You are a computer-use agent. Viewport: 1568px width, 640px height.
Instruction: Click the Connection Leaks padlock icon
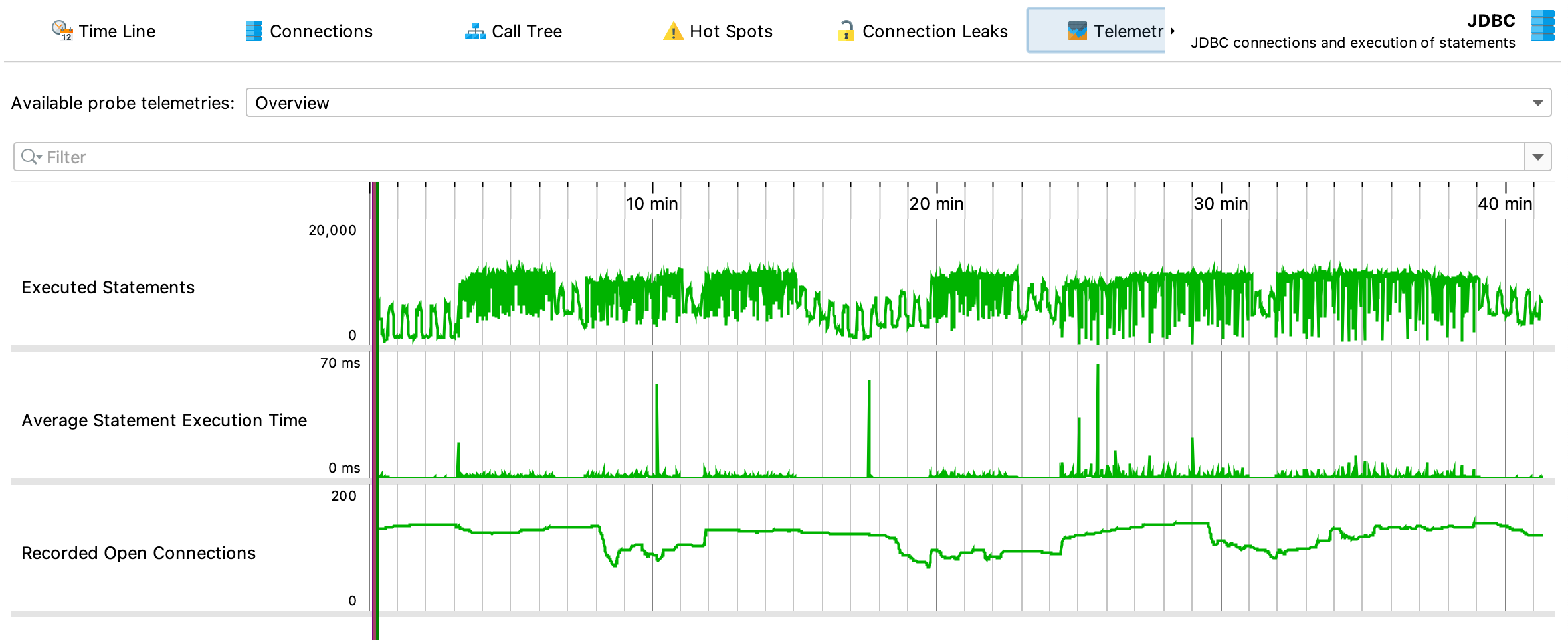pos(846,31)
